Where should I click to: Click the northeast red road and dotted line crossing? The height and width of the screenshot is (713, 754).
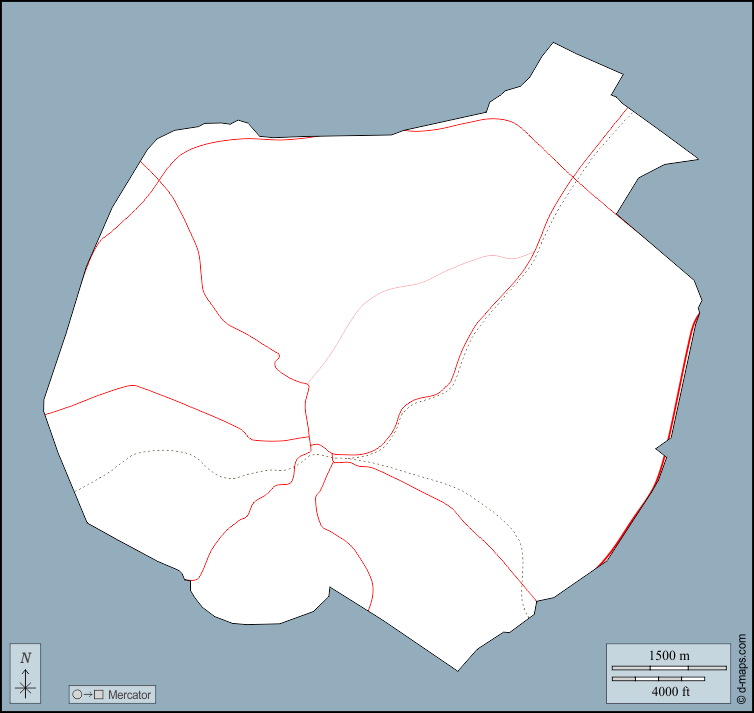(573, 178)
